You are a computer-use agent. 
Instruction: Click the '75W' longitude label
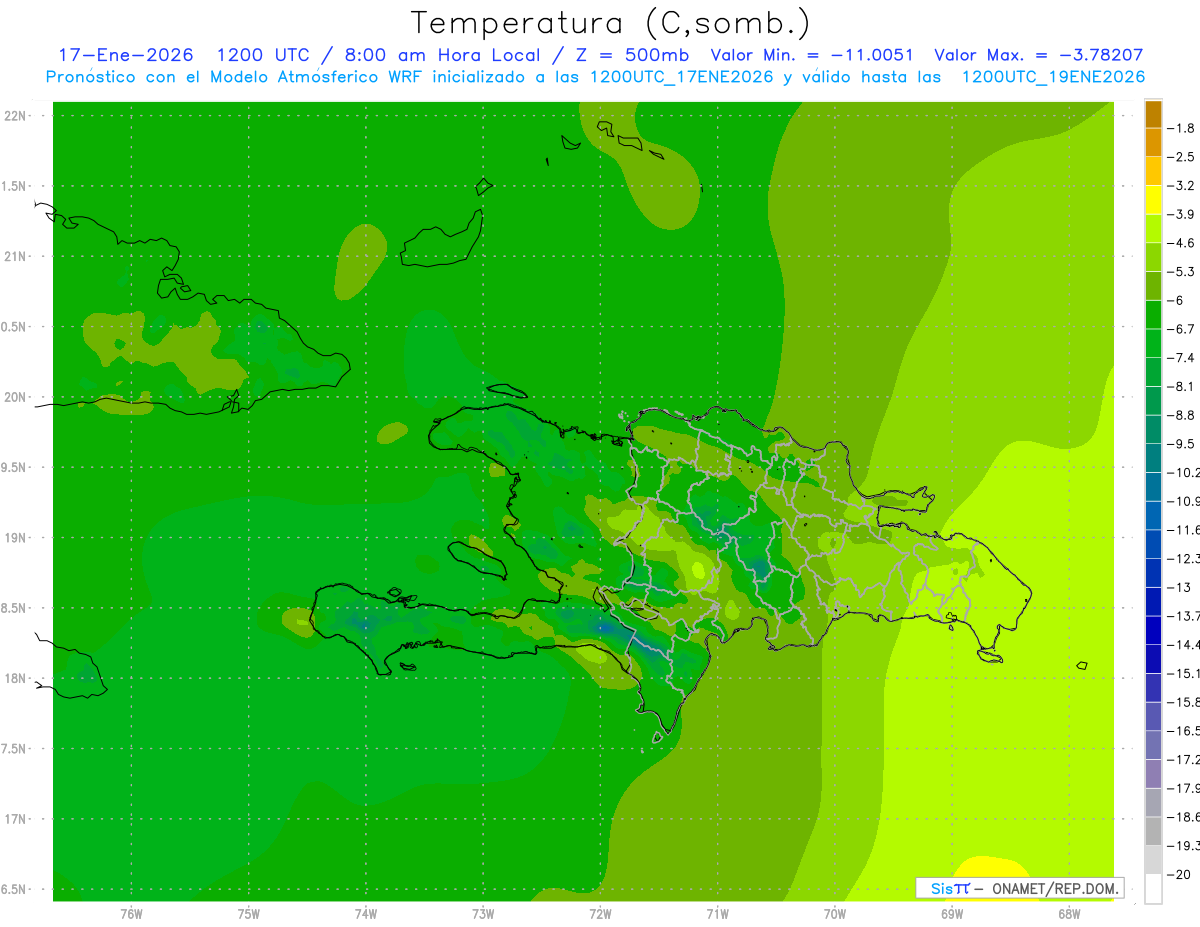pos(249,914)
